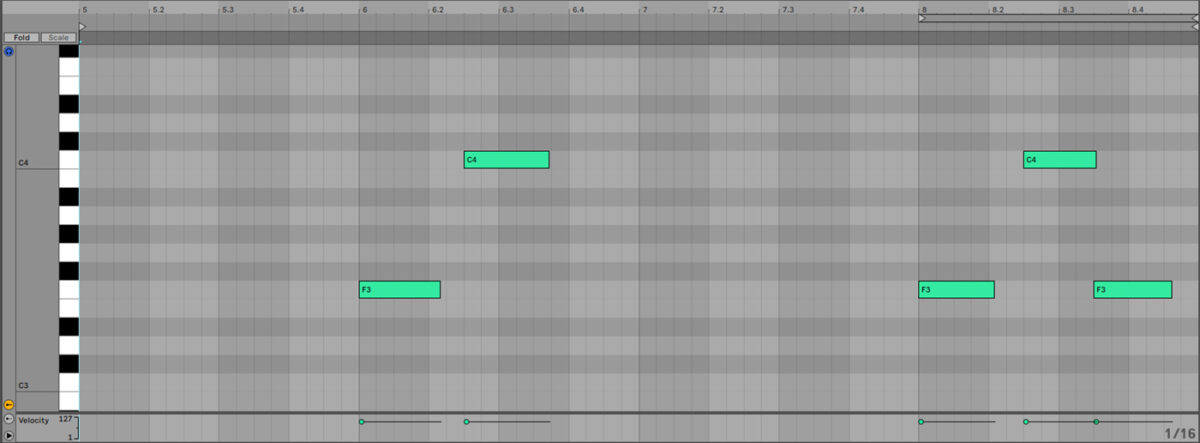Select the velocity marker at bar 8

tap(921, 422)
